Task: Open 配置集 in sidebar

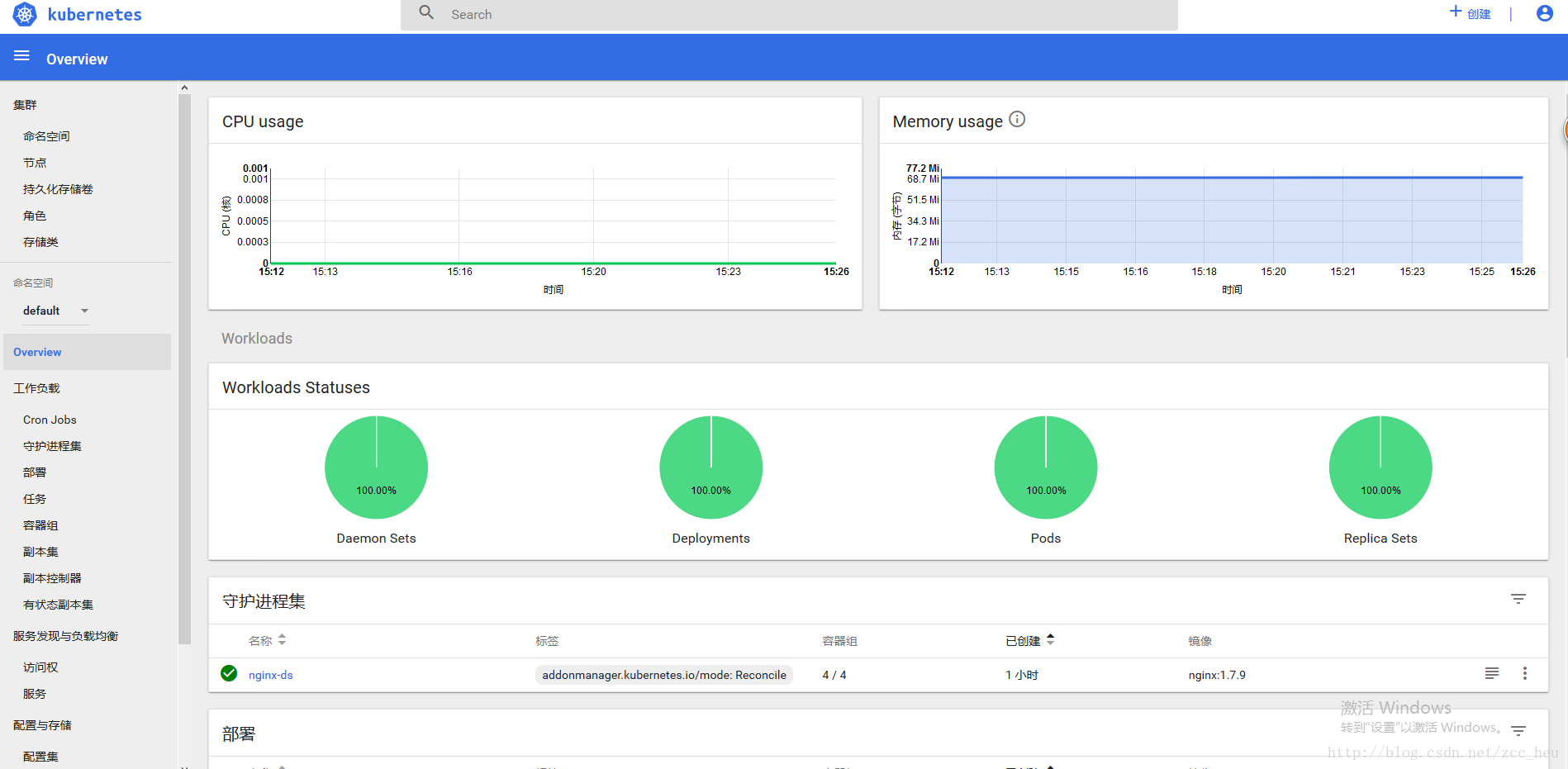Action: (40, 757)
